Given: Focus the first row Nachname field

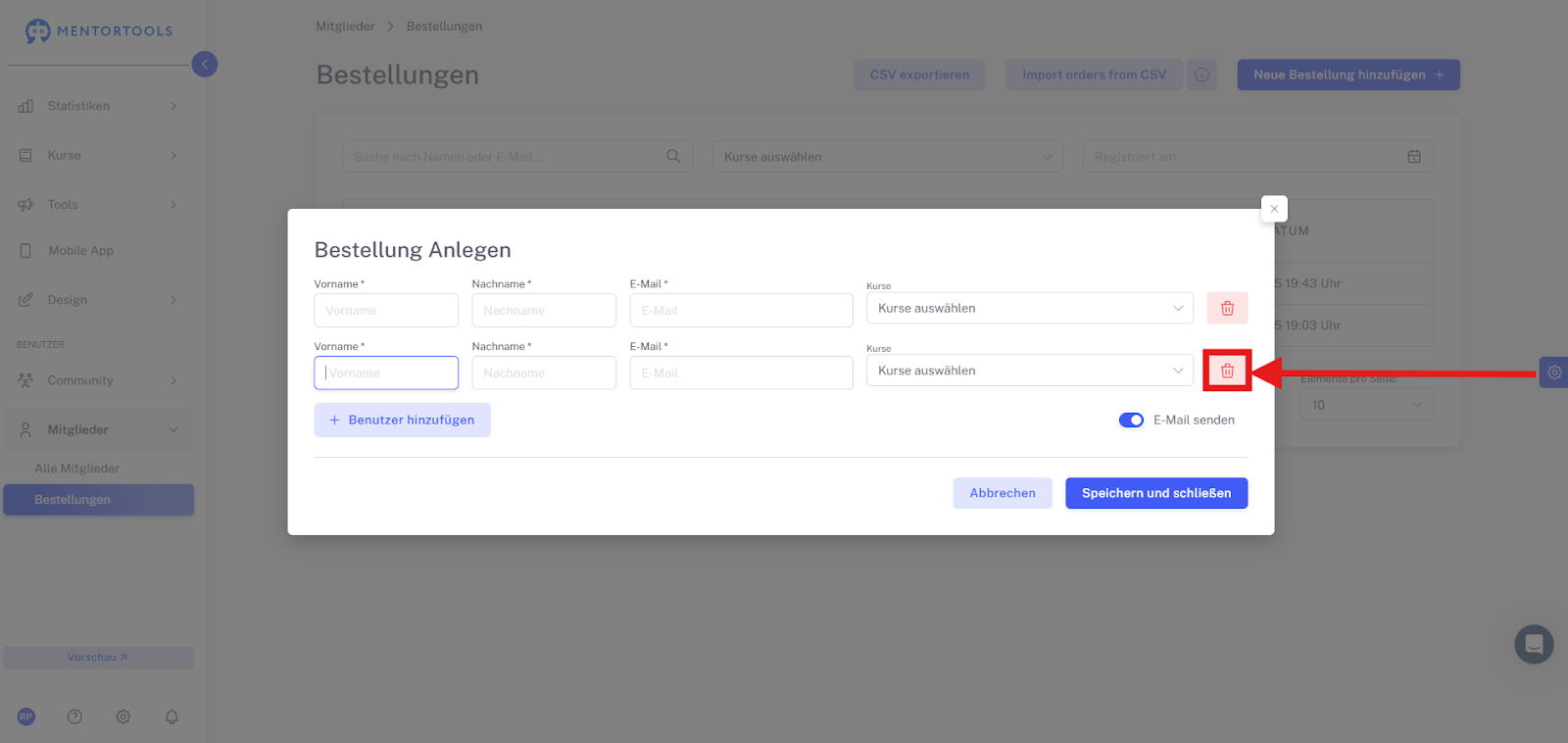Looking at the screenshot, I should point(544,311).
